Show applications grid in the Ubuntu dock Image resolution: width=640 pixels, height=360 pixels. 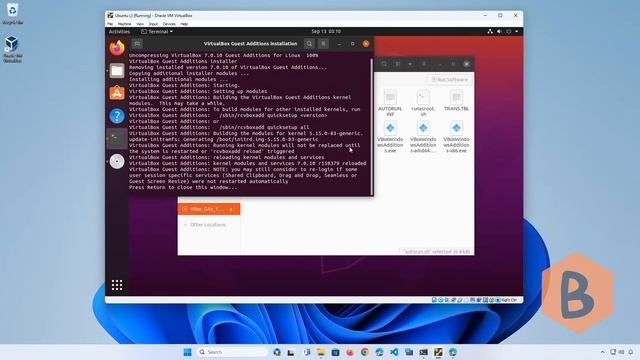tap(117, 285)
